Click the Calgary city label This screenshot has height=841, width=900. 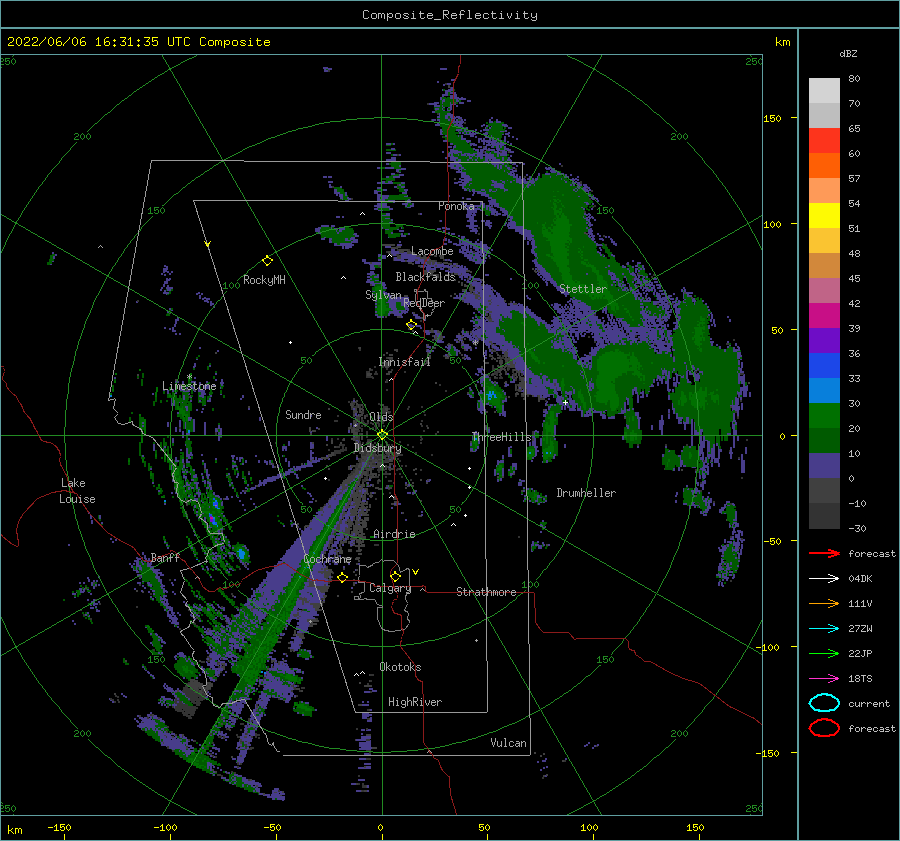coord(390,588)
